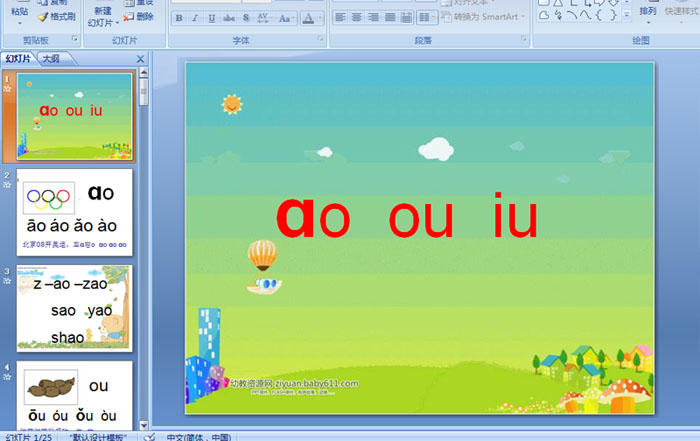Expand the shapes gallery more button
700x441 pixels.
(627, 15)
